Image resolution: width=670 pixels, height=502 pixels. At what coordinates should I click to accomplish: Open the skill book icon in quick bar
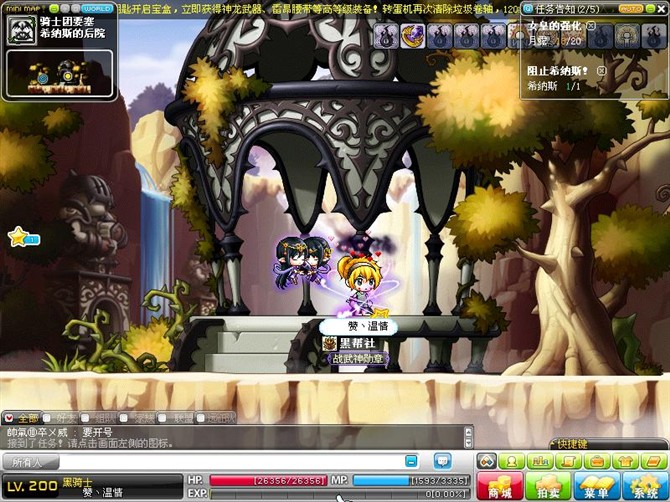pos(653,461)
